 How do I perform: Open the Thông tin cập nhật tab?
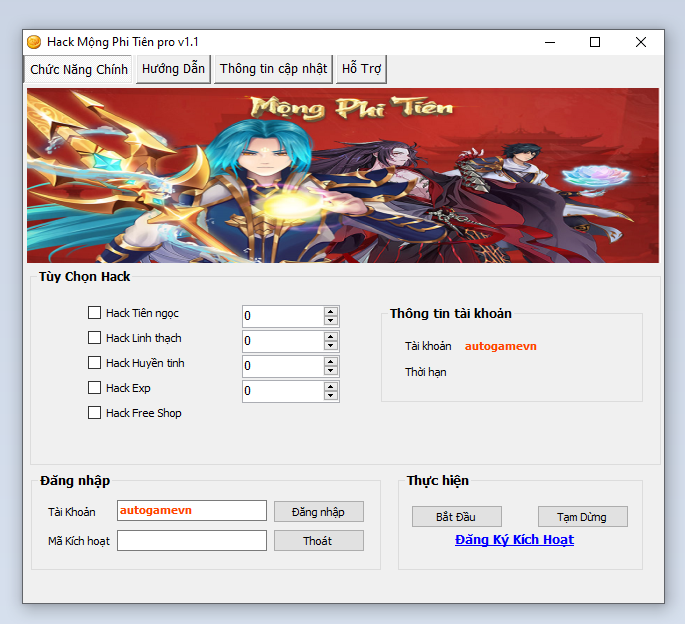tap(273, 69)
